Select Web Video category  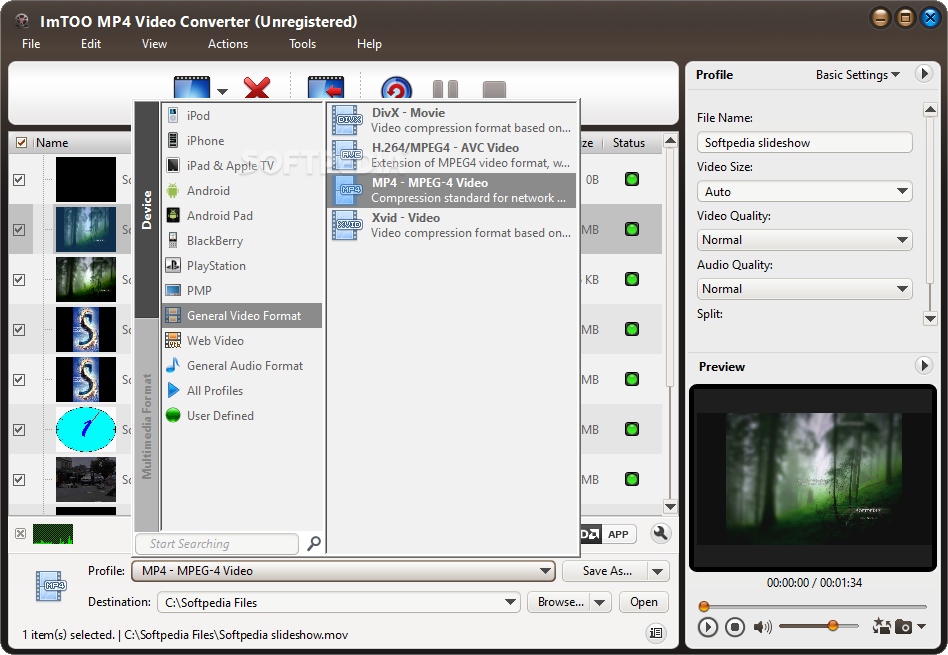pos(242,341)
